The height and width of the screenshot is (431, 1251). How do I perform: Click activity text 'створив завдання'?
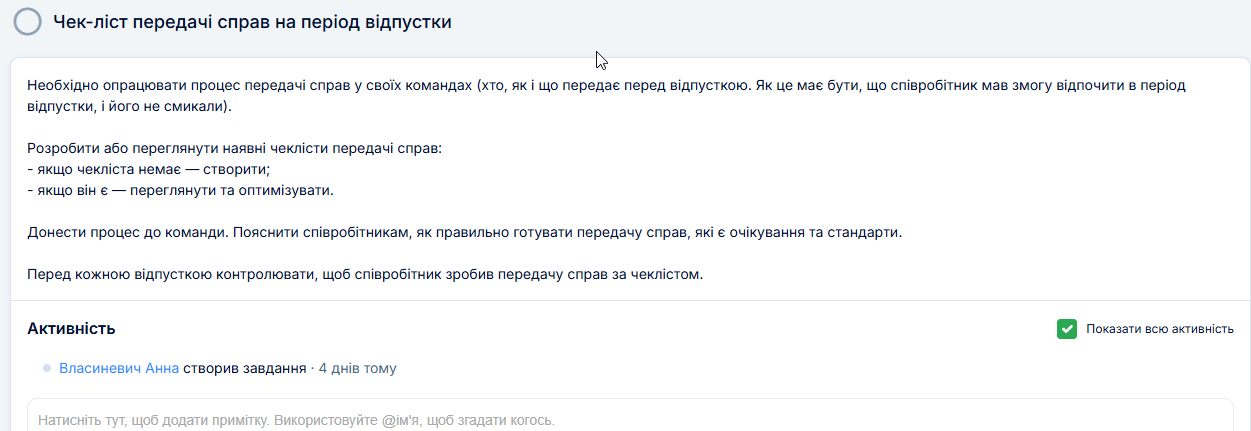245,368
